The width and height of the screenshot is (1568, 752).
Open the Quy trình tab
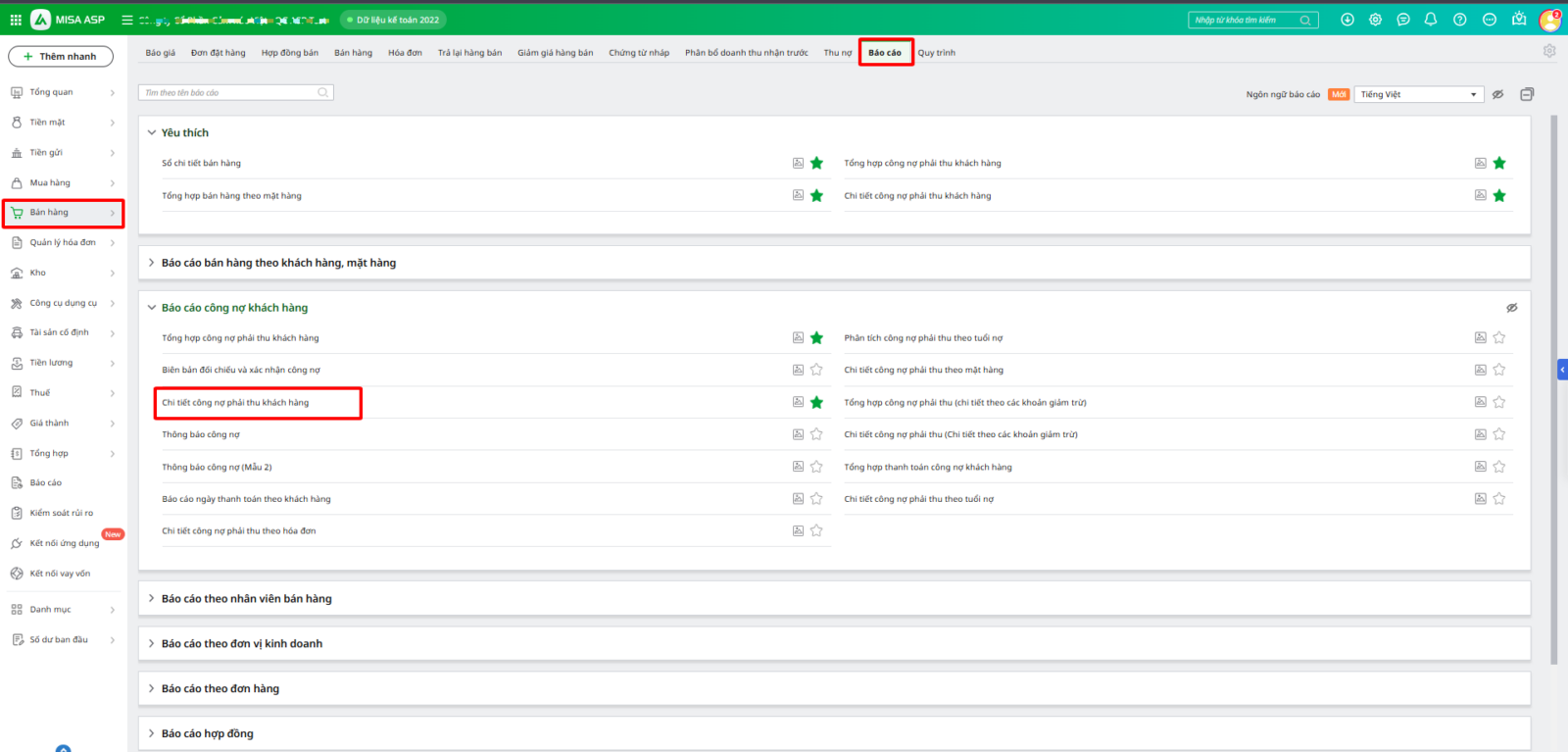click(x=936, y=53)
